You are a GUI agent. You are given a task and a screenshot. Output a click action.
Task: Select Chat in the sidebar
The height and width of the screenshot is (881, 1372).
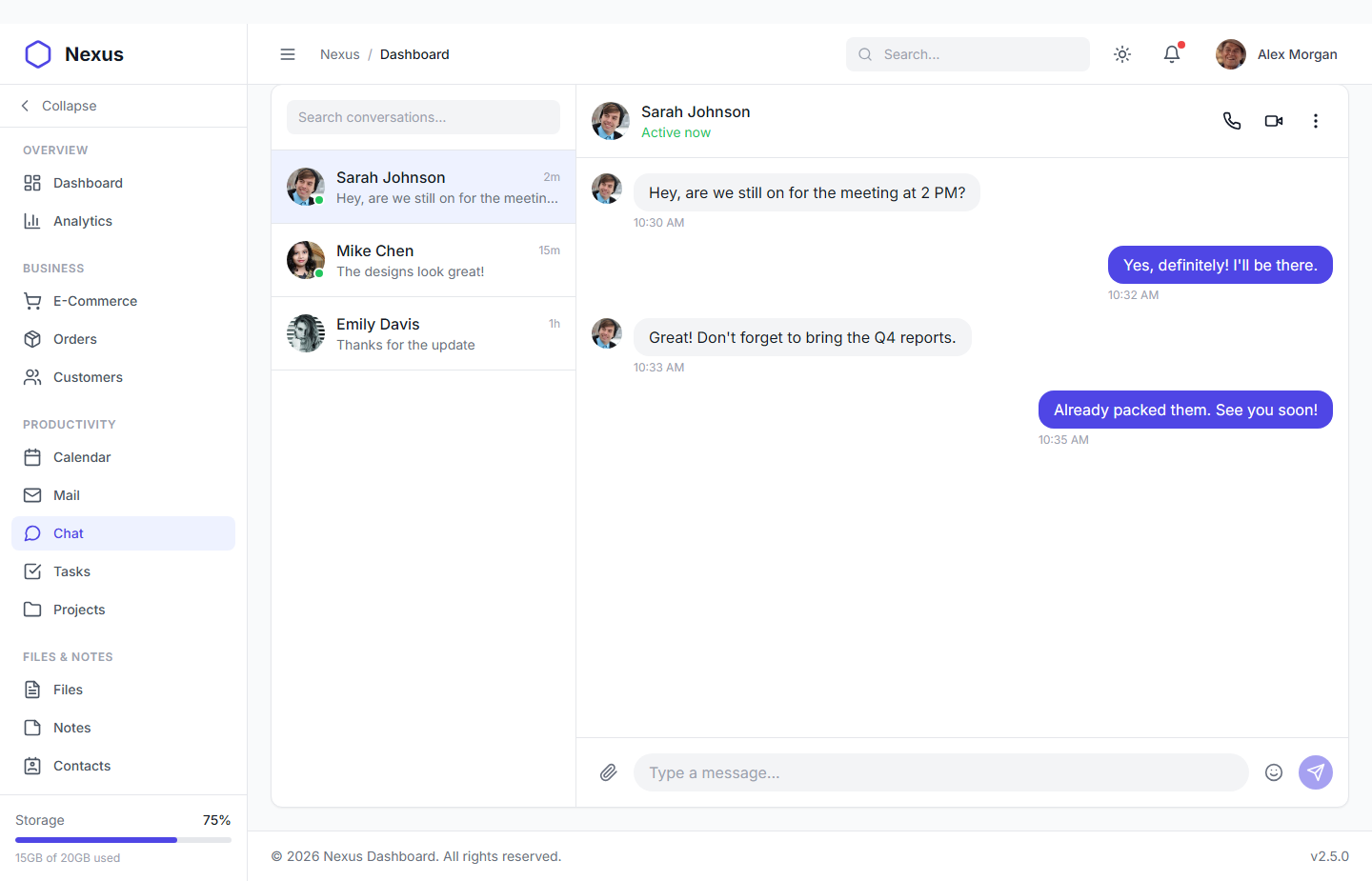pos(123,533)
